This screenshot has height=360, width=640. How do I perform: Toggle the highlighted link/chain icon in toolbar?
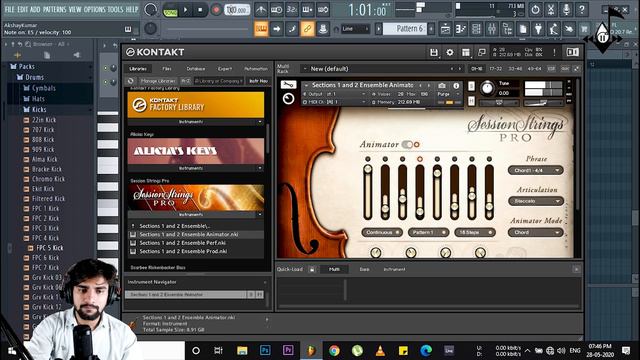pos(307,29)
